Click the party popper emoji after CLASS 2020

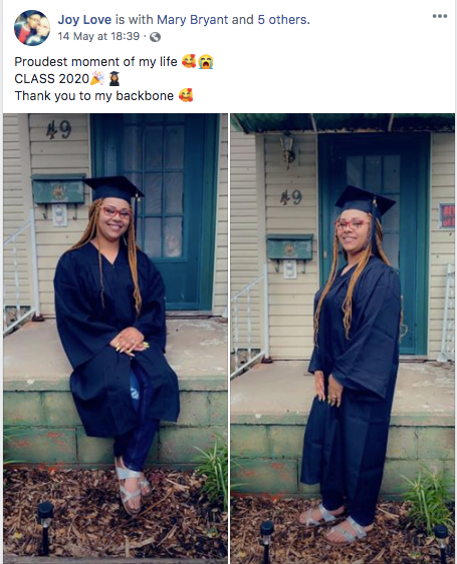(97, 78)
